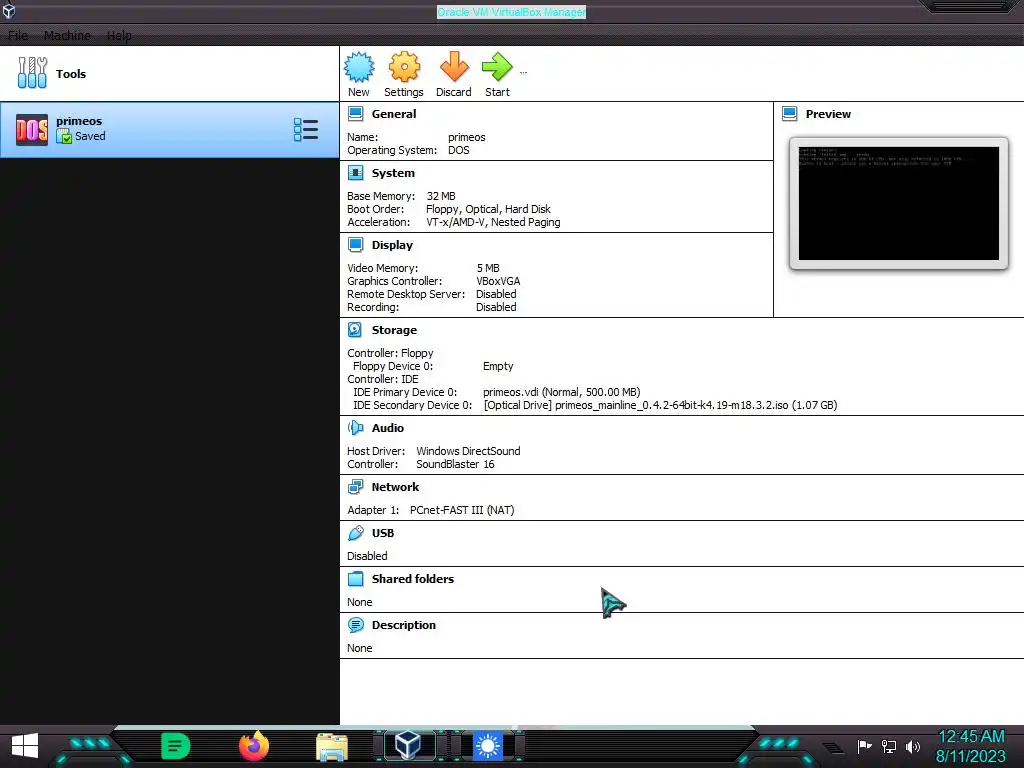Click the Shared folders section icon
1024x768 pixels.
point(355,579)
